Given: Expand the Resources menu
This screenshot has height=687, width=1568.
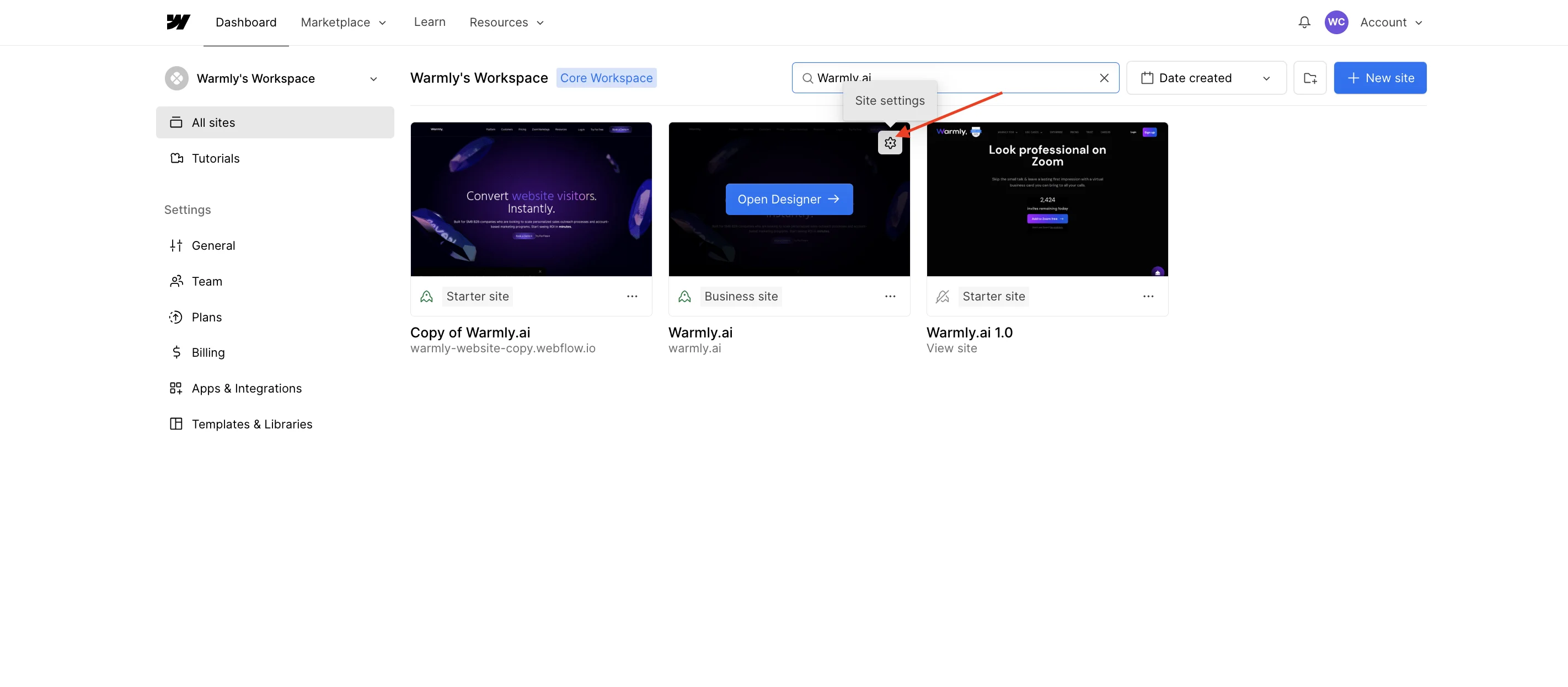Looking at the screenshot, I should click(x=506, y=23).
